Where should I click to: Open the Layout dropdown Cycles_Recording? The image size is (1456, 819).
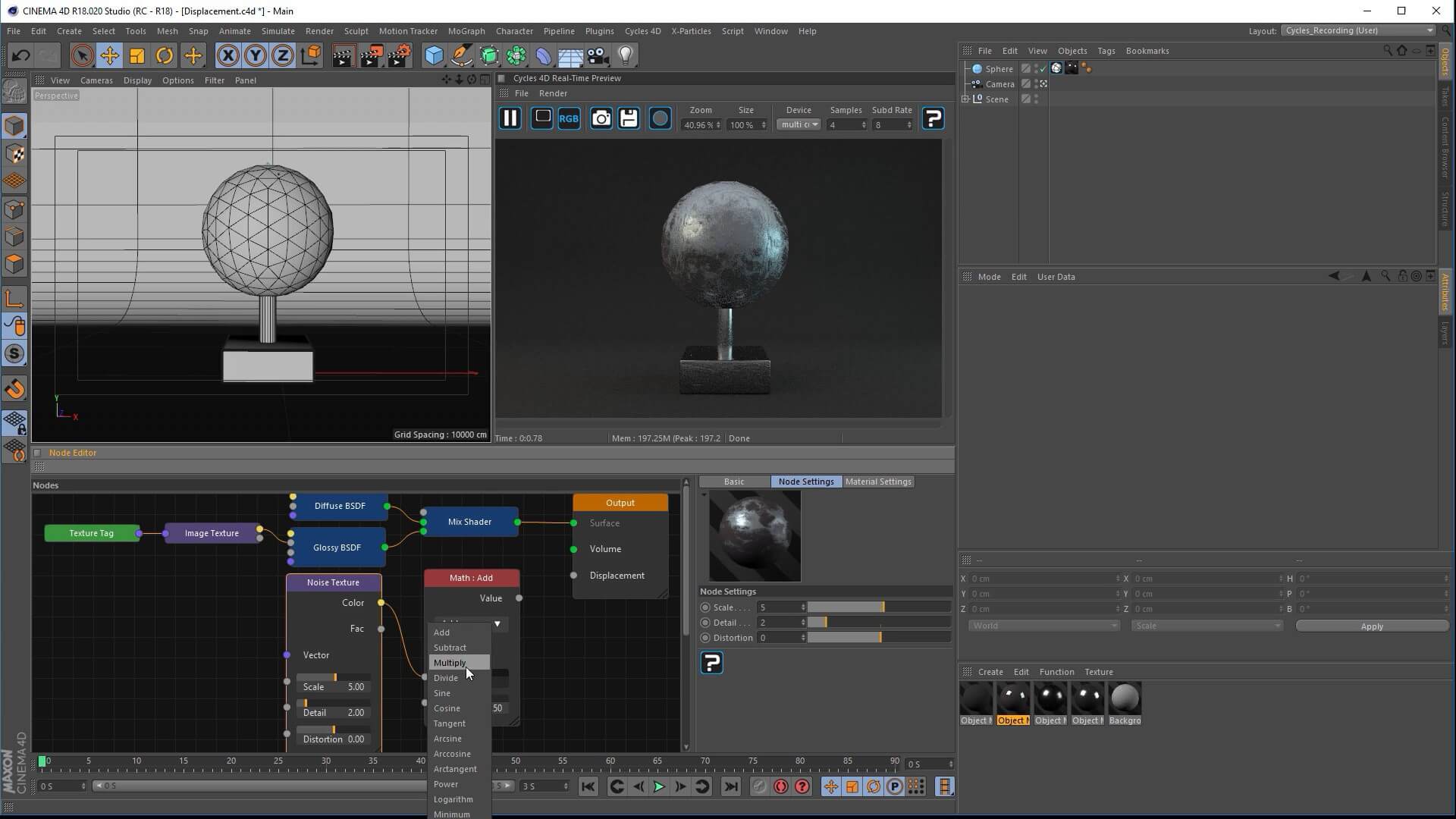pyautogui.click(x=1358, y=30)
